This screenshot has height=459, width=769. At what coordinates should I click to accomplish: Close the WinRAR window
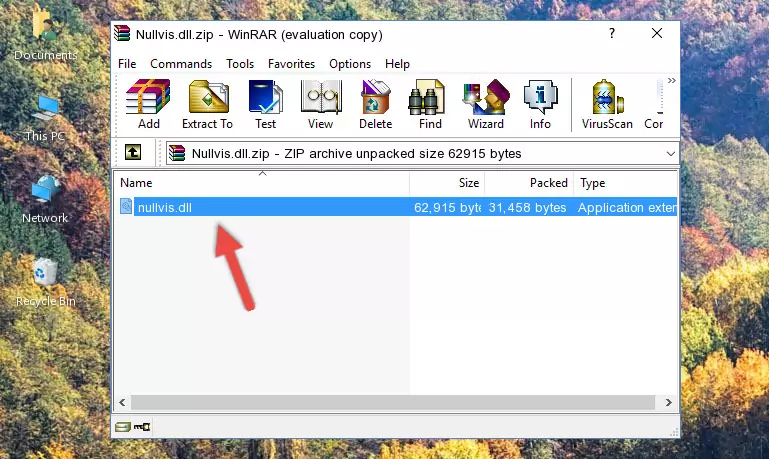tap(657, 33)
